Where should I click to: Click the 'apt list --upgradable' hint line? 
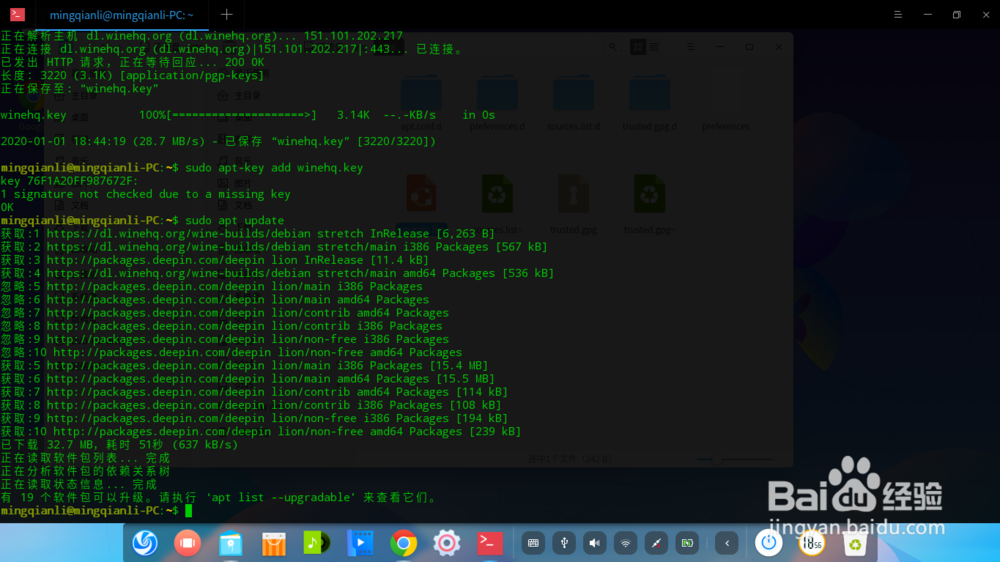tap(219, 498)
